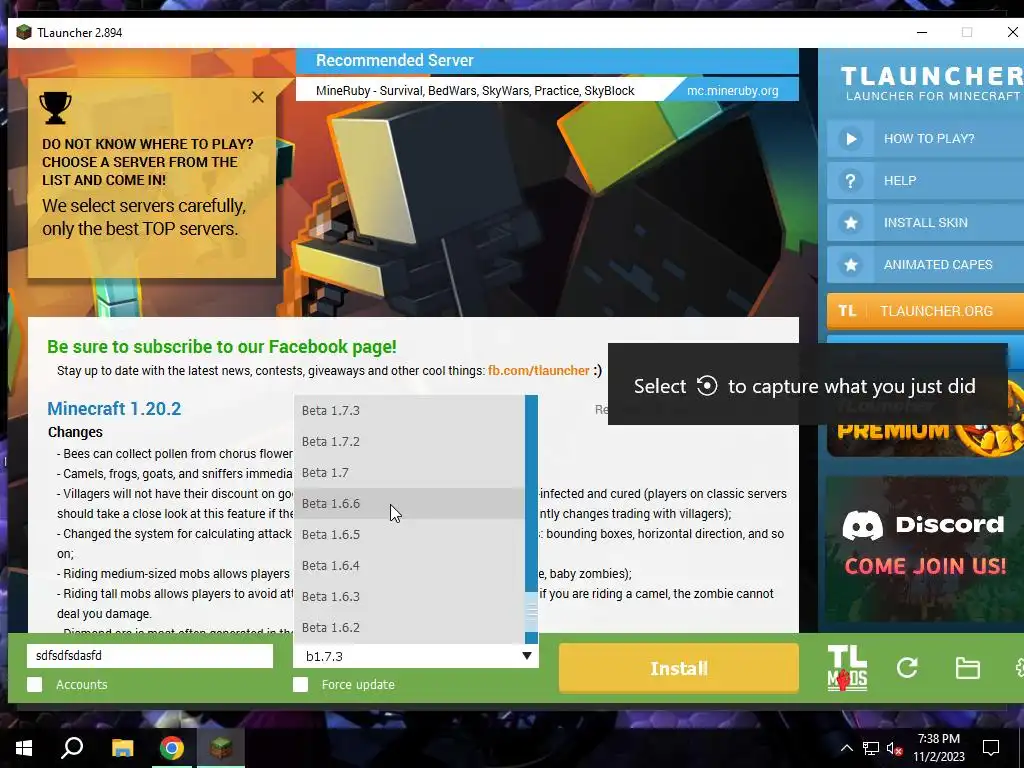The height and width of the screenshot is (768, 1024).
Task: Open fb.com/tlauncher link
Action: tap(539, 370)
